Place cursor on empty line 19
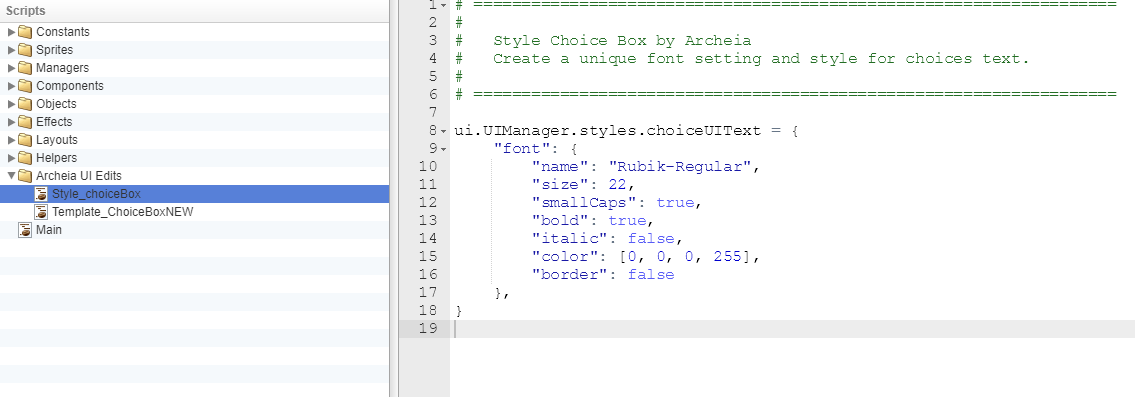This screenshot has height=397, width=1135. click(792, 329)
